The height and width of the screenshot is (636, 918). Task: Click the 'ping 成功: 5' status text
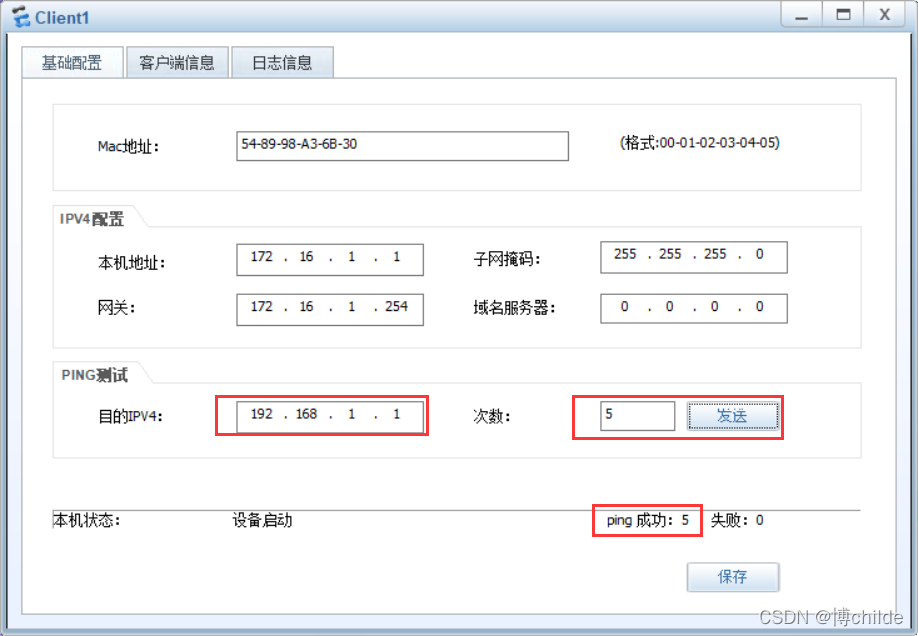click(x=648, y=520)
